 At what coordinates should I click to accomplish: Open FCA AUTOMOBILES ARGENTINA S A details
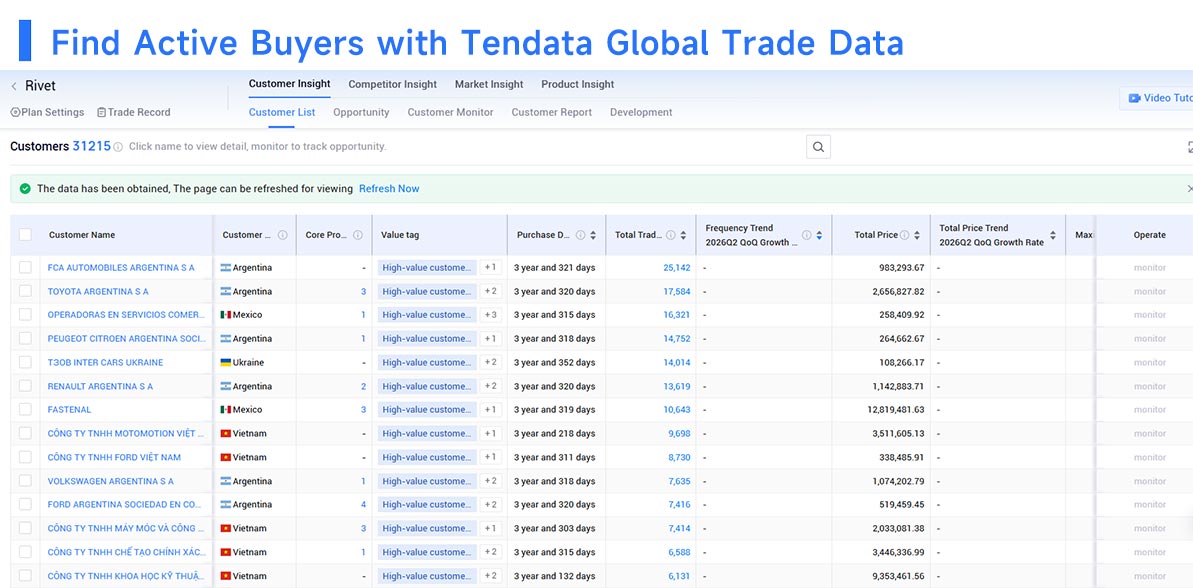point(121,268)
